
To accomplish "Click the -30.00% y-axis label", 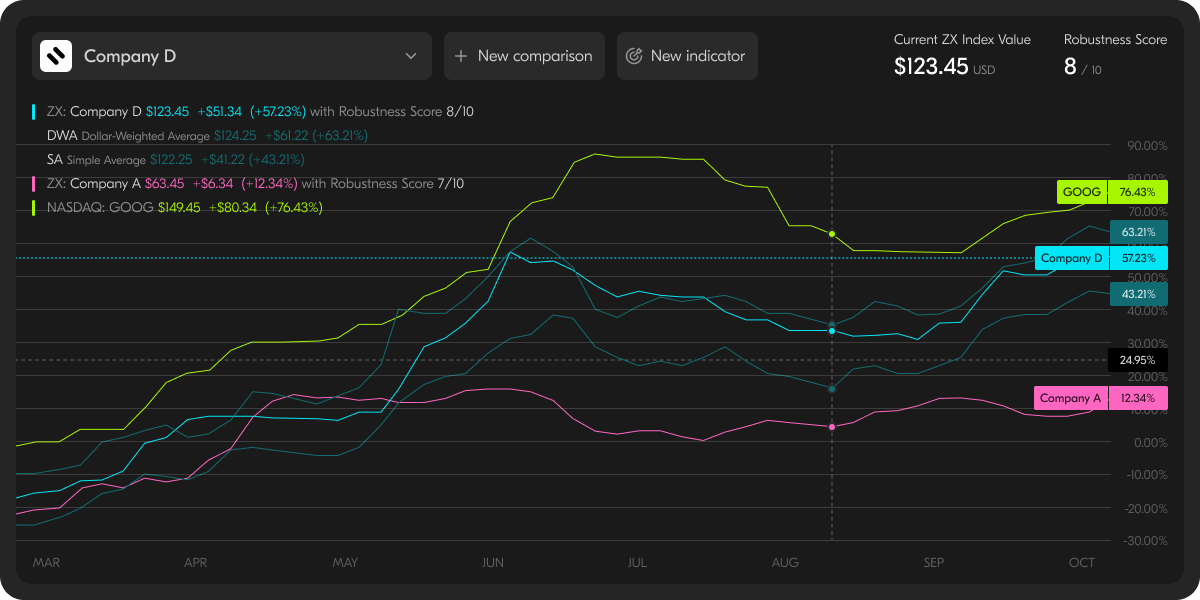I will (x=1145, y=541).
